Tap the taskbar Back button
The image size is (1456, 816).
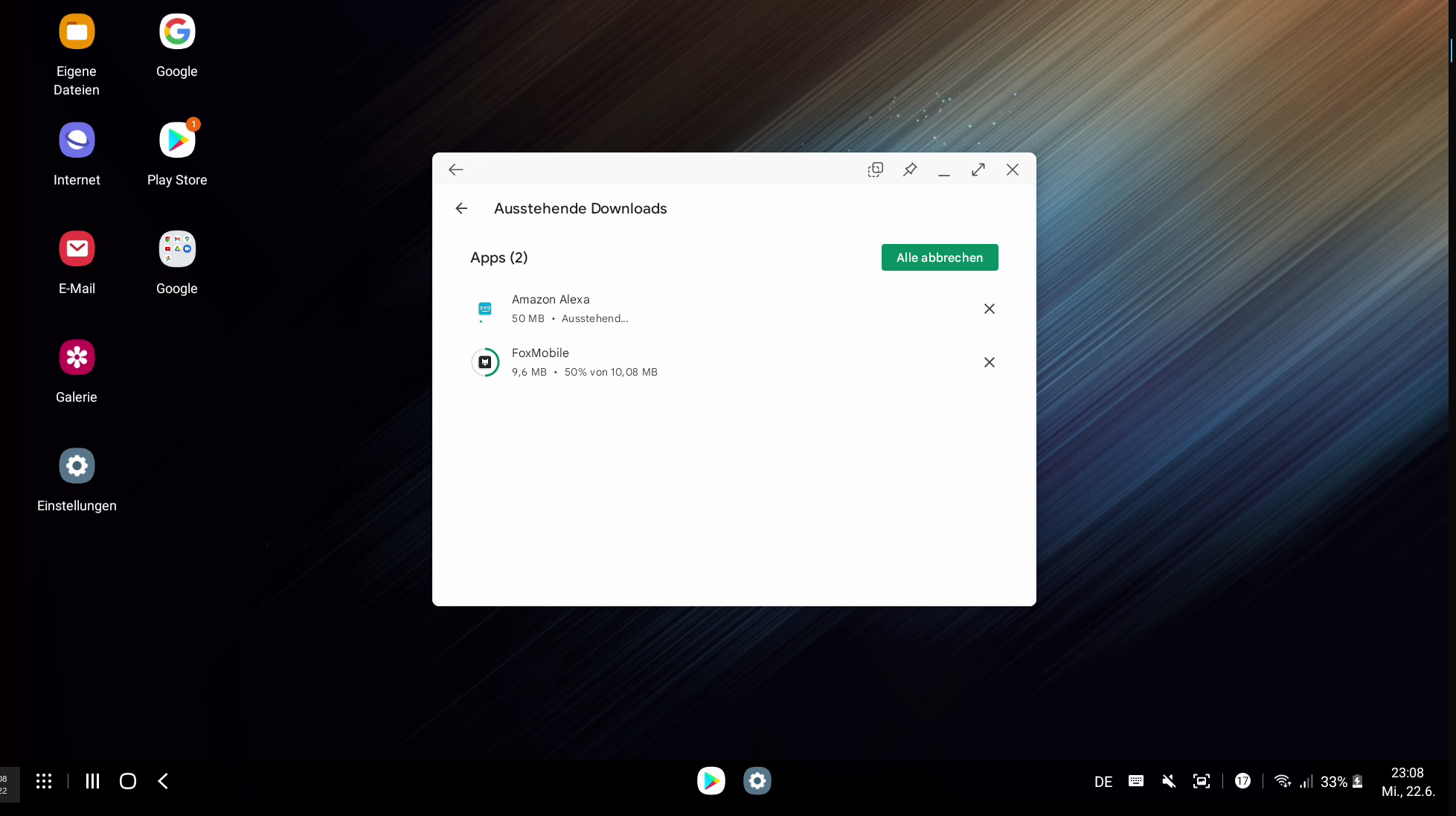tap(163, 781)
